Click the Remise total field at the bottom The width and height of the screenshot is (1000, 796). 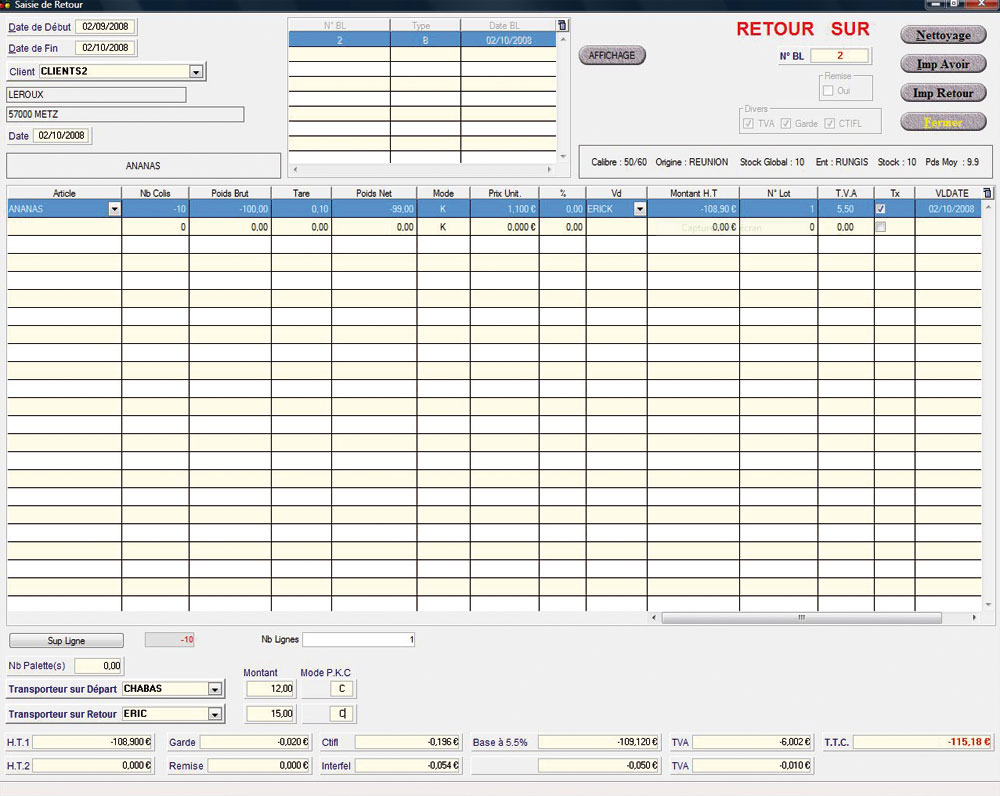(x=259, y=765)
